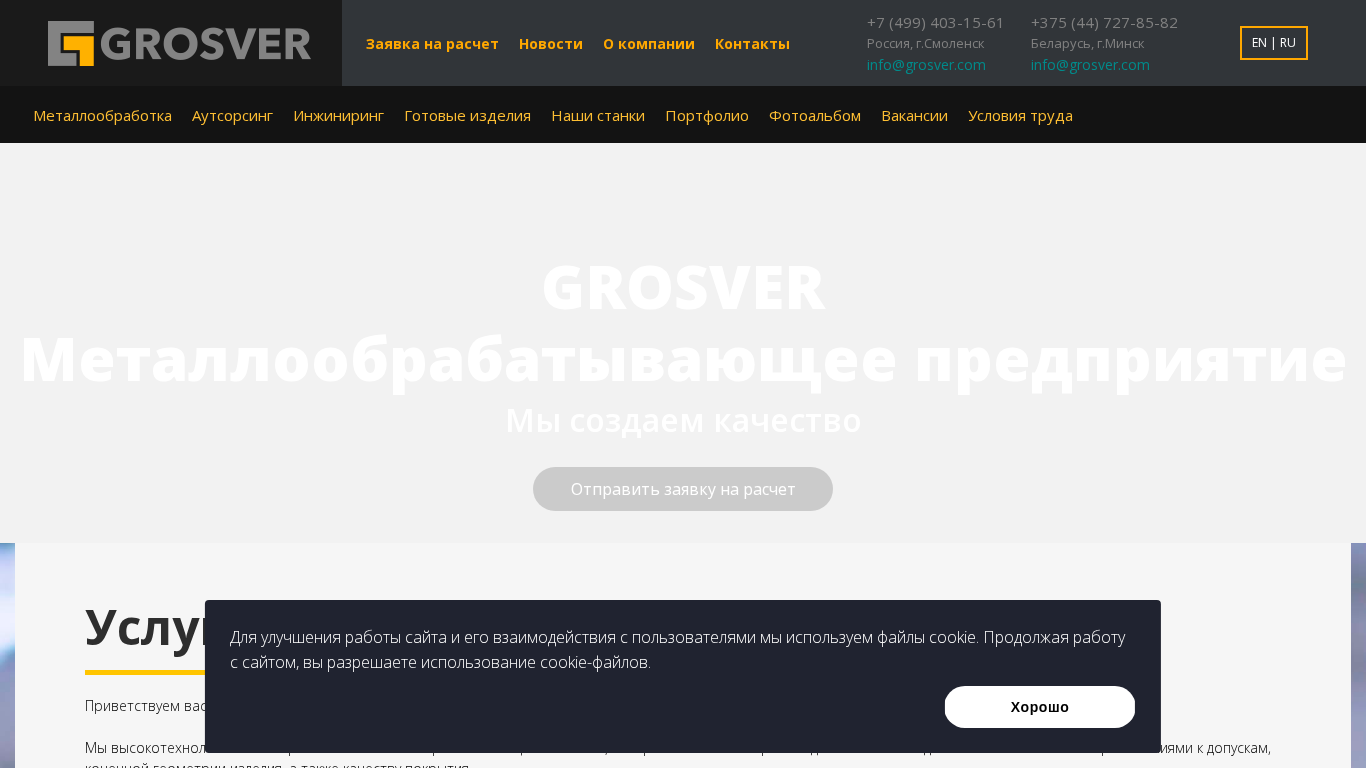Accept cookies with Хорошо button
This screenshot has width=1366, height=768.
pyautogui.click(x=1040, y=707)
